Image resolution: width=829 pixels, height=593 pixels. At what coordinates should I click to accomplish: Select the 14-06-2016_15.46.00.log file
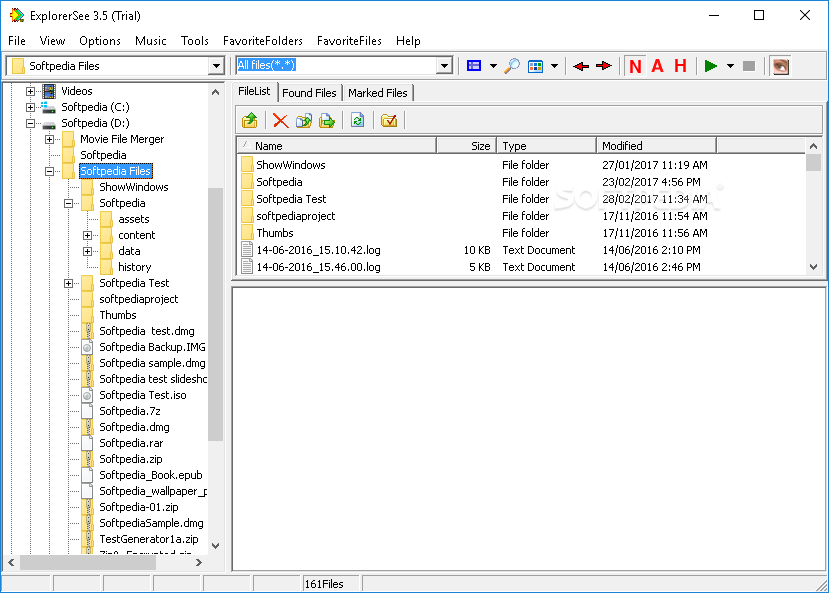click(x=318, y=267)
